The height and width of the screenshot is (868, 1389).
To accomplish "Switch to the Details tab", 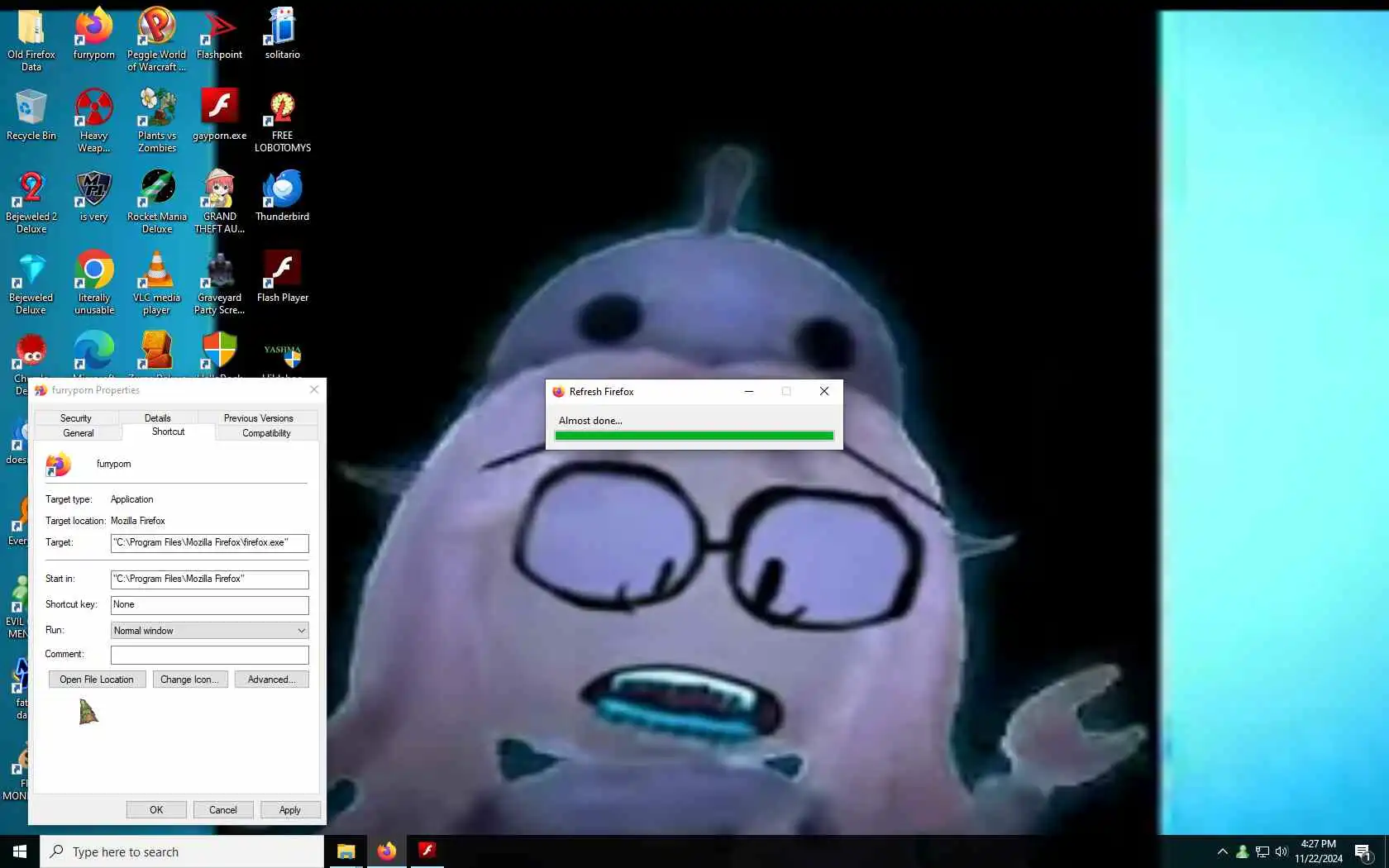I will [158, 418].
